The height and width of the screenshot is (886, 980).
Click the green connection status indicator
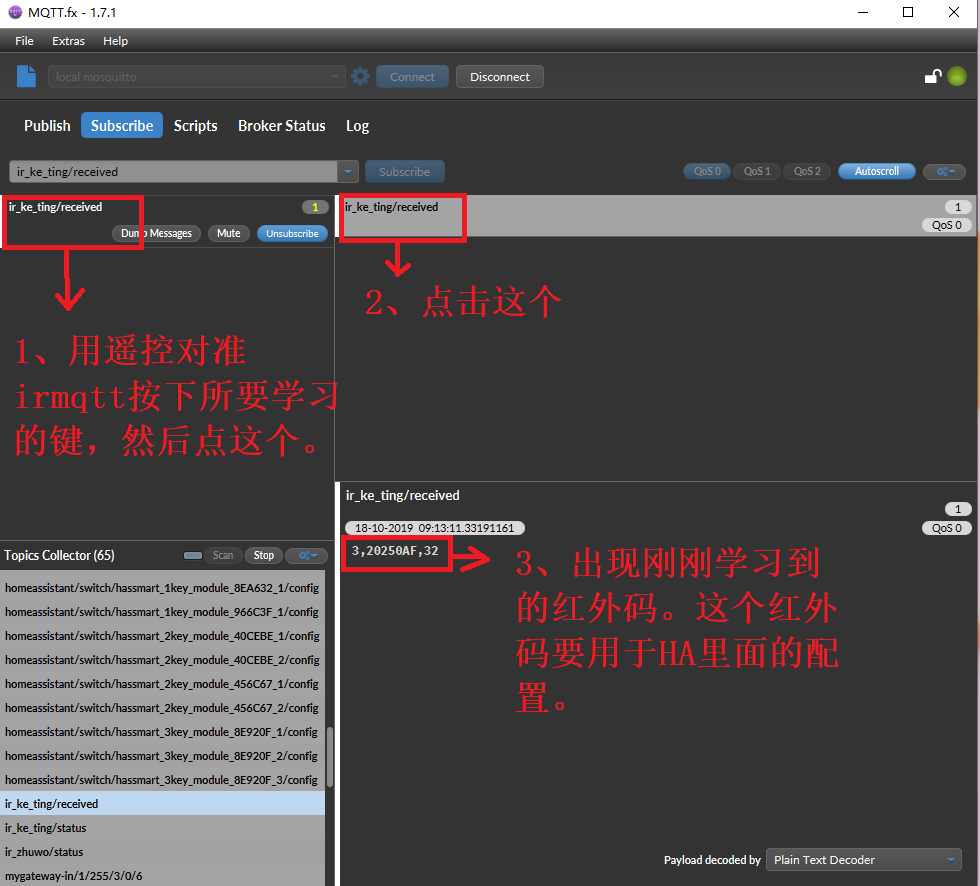[957, 76]
